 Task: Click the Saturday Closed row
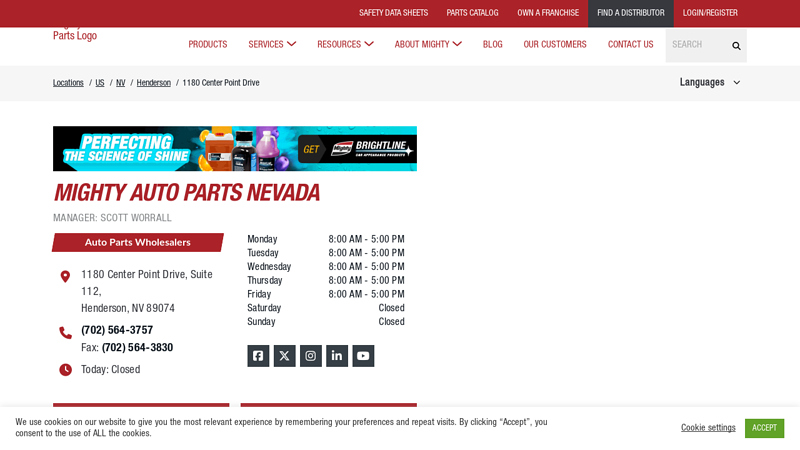(x=326, y=308)
